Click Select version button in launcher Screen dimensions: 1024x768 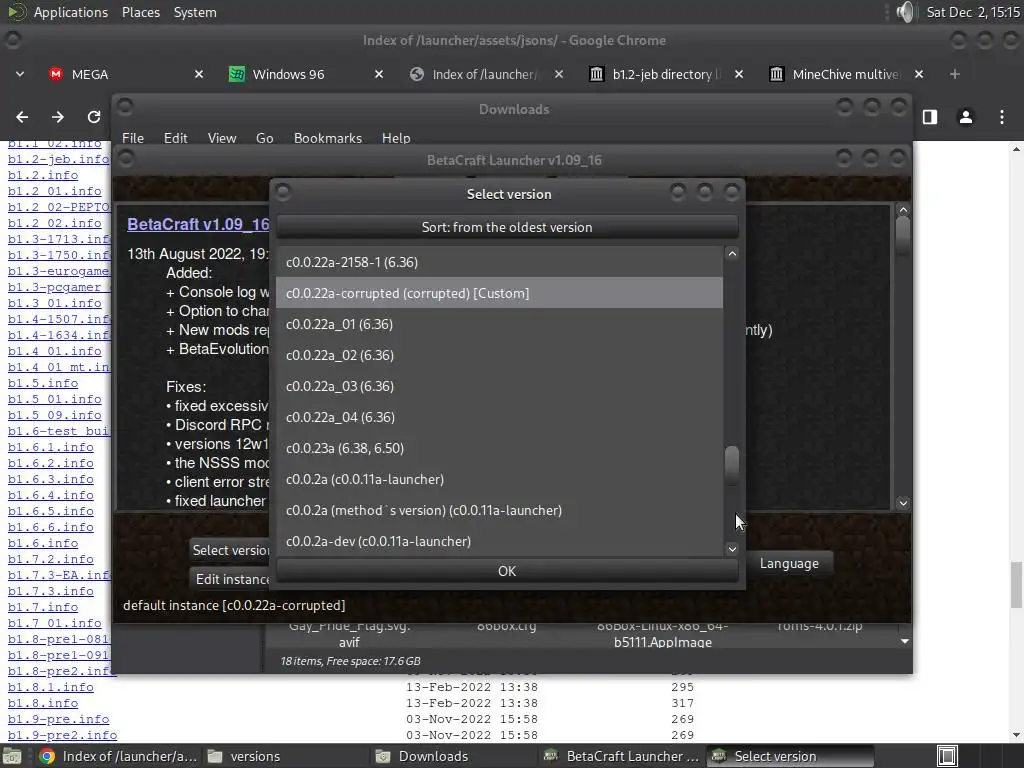[x=230, y=551]
